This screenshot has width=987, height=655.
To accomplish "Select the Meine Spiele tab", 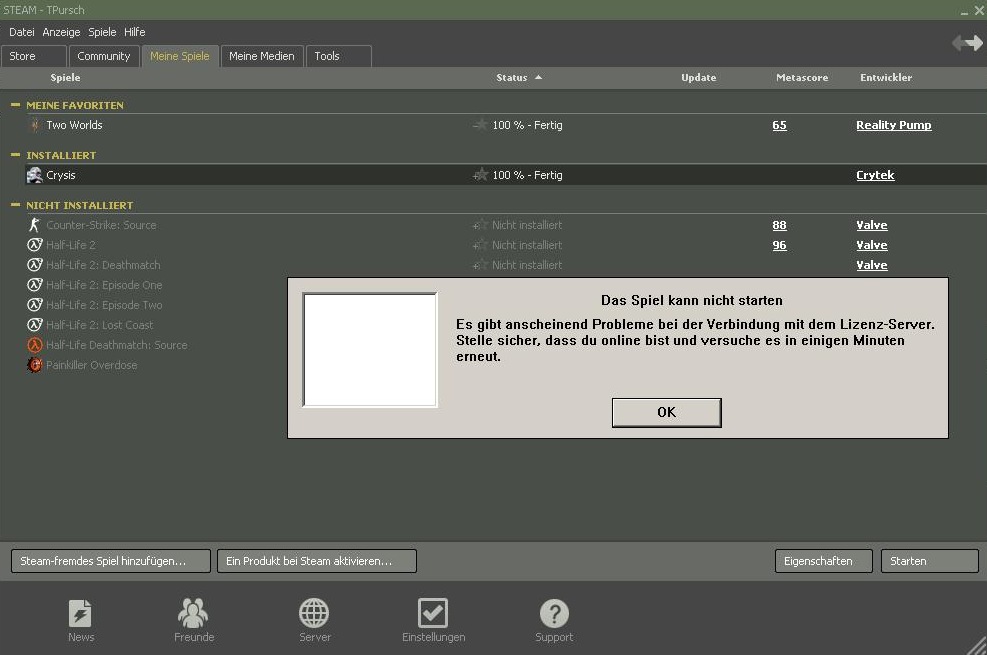I will [x=180, y=56].
